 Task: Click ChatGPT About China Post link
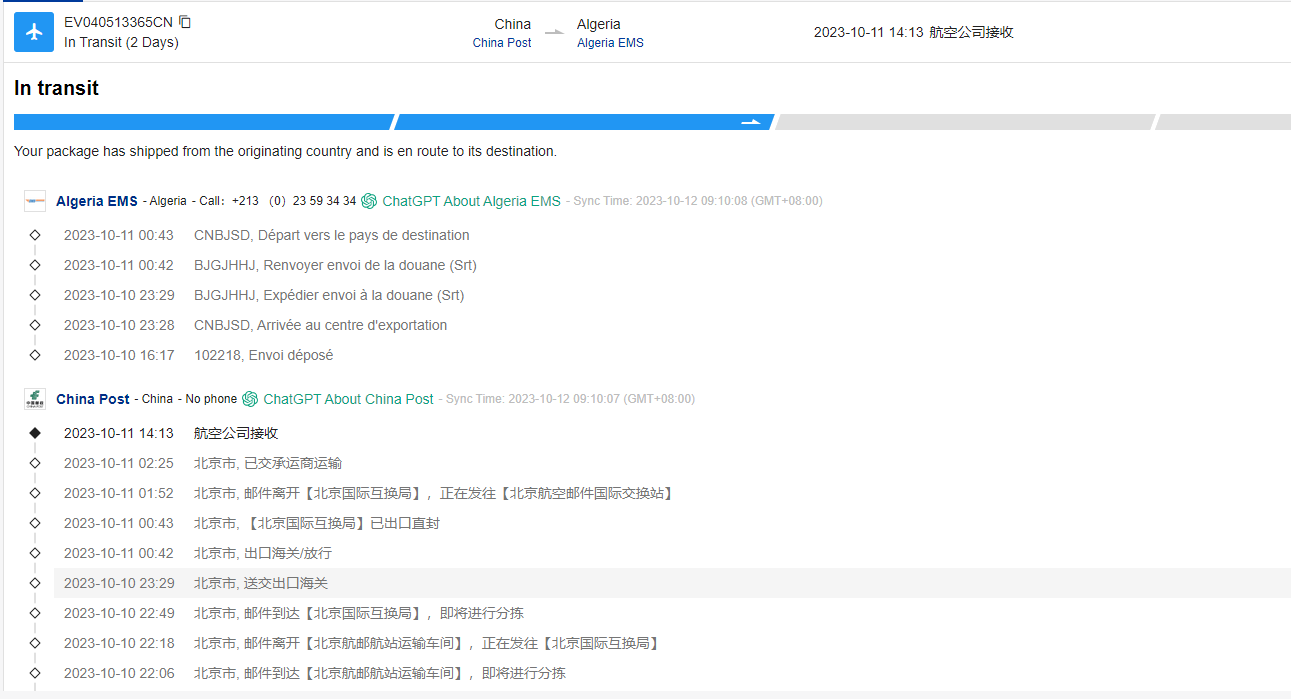click(348, 399)
